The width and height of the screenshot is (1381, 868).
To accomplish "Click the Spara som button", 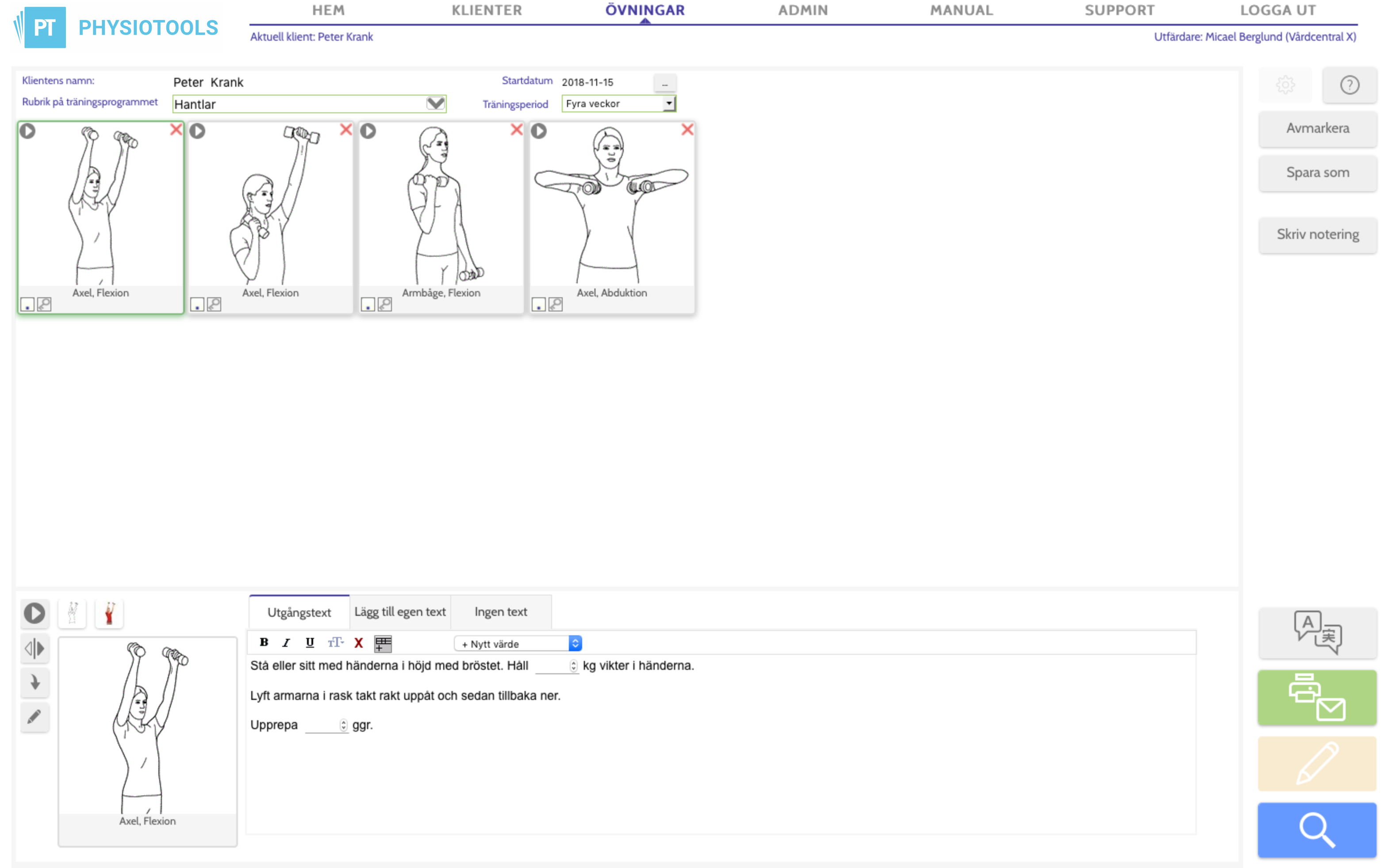I will coord(1317,172).
